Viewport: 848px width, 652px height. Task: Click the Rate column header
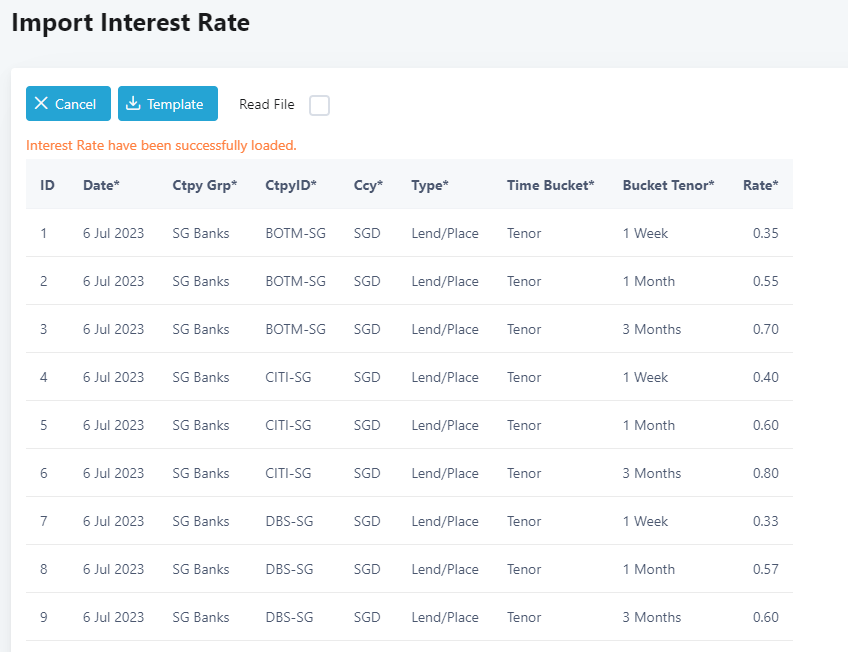coord(760,185)
